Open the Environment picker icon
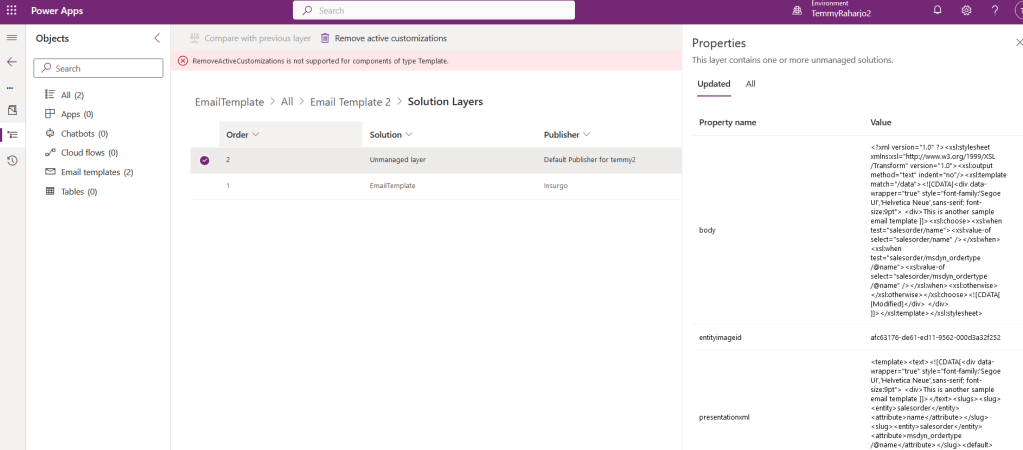 (x=797, y=10)
